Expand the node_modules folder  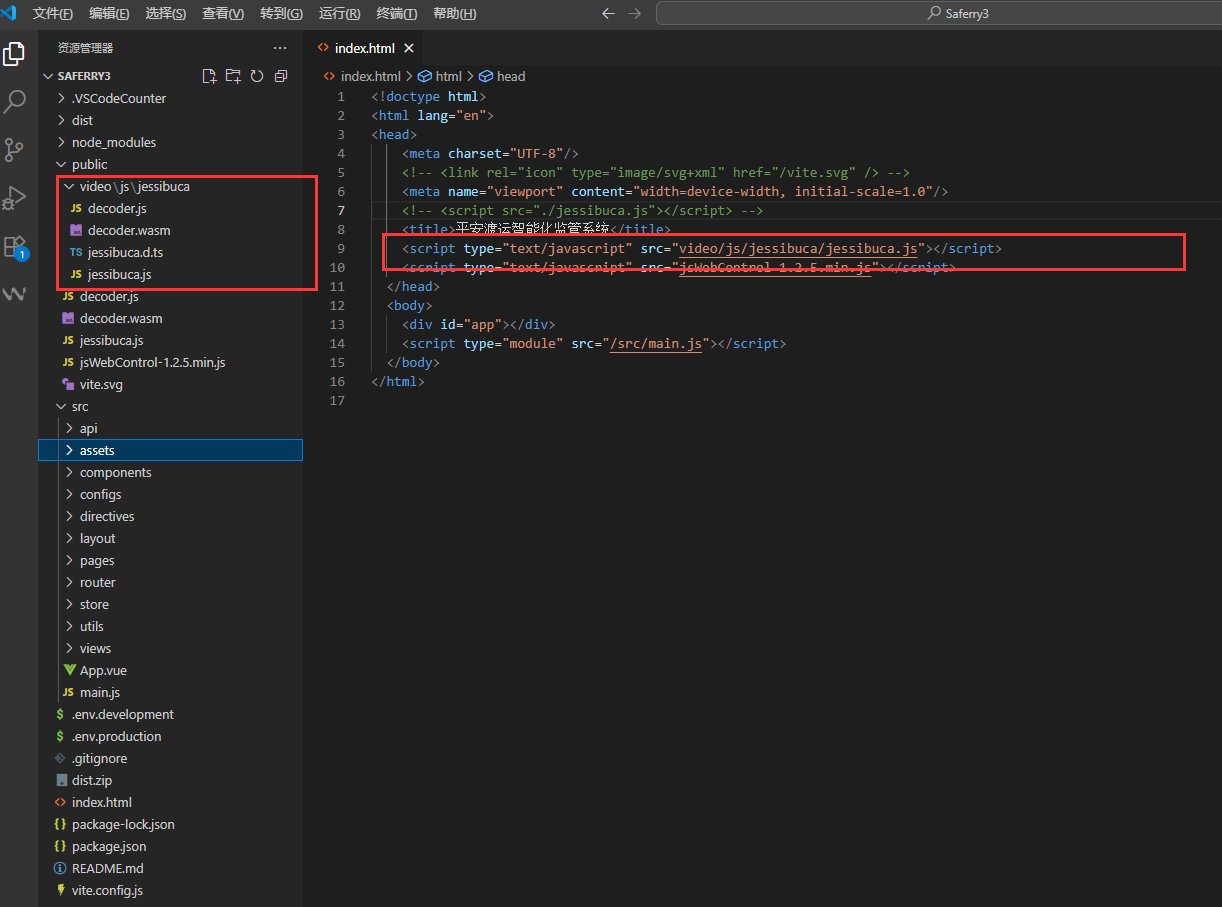pyautogui.click(x=116, y=142)
